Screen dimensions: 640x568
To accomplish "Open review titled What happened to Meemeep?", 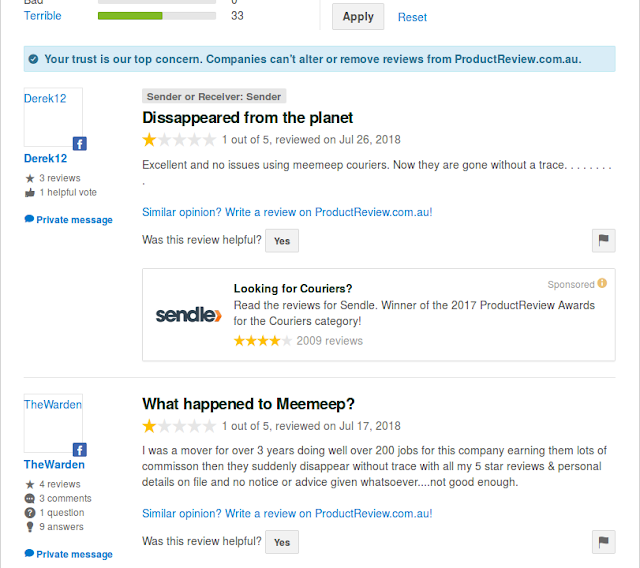I will [248, 404].
